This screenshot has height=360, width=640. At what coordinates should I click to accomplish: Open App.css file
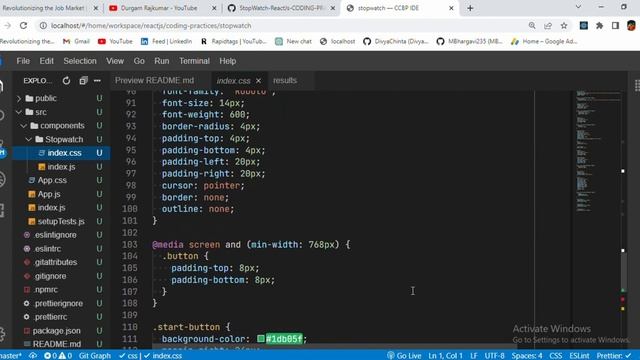coord(52,180)
